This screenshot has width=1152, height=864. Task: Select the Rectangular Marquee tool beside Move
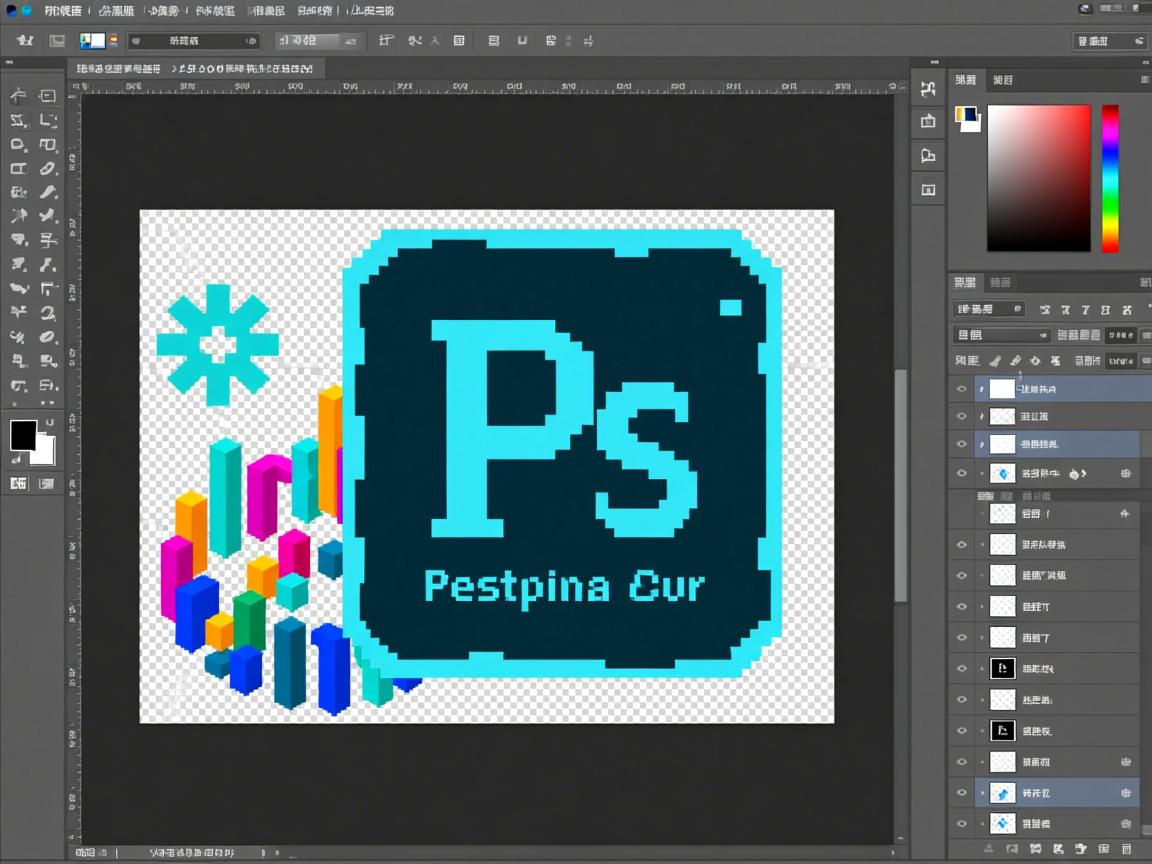pyautogui.click(x=47, y=96)
